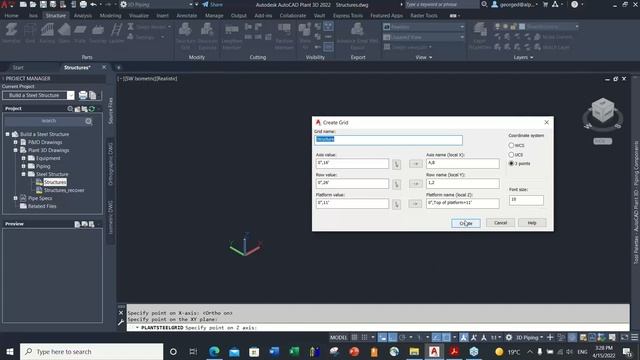Click the pick-distance icon beside Platform value
Viewport: 640px width, 360px height.
[396, 204]
